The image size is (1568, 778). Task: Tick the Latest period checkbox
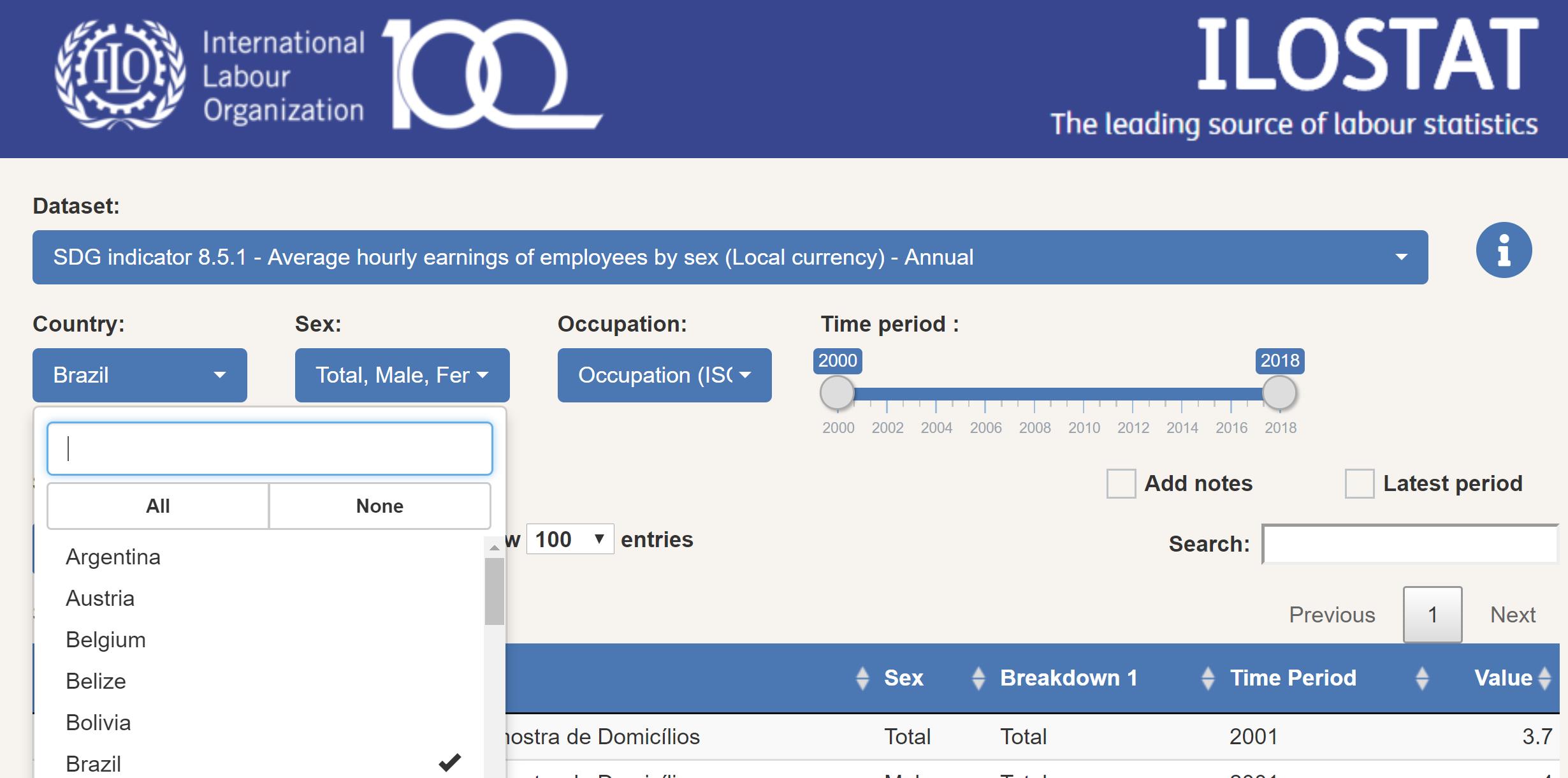coord(1359,483)
